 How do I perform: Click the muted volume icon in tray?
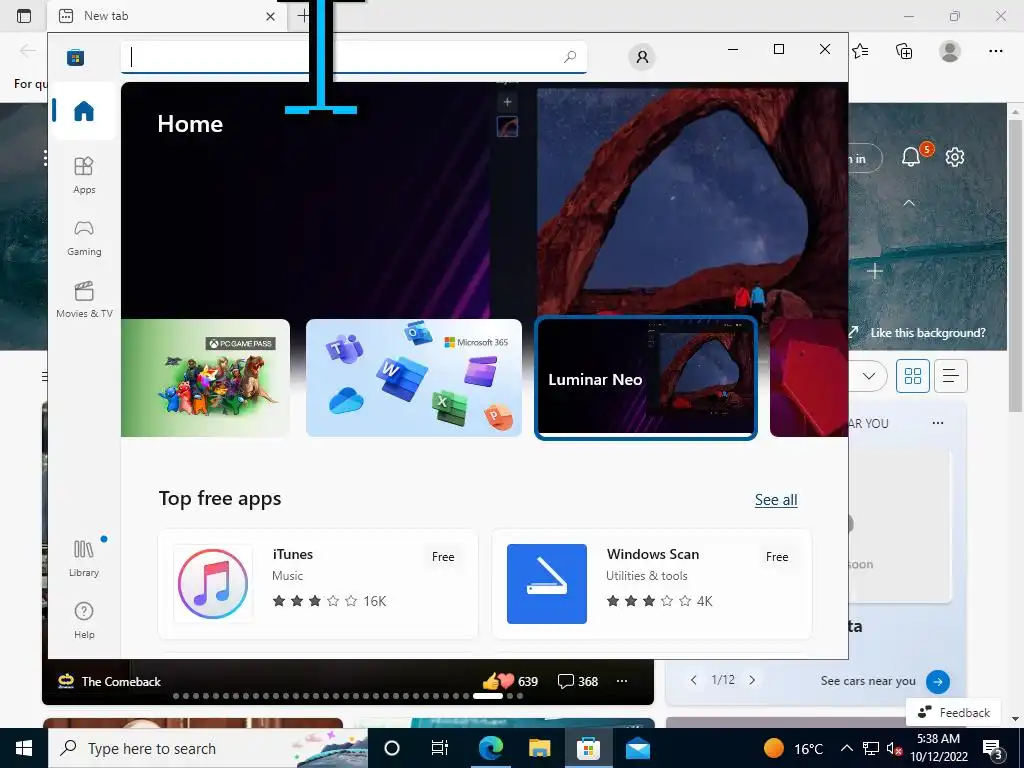tap(893, 749)
